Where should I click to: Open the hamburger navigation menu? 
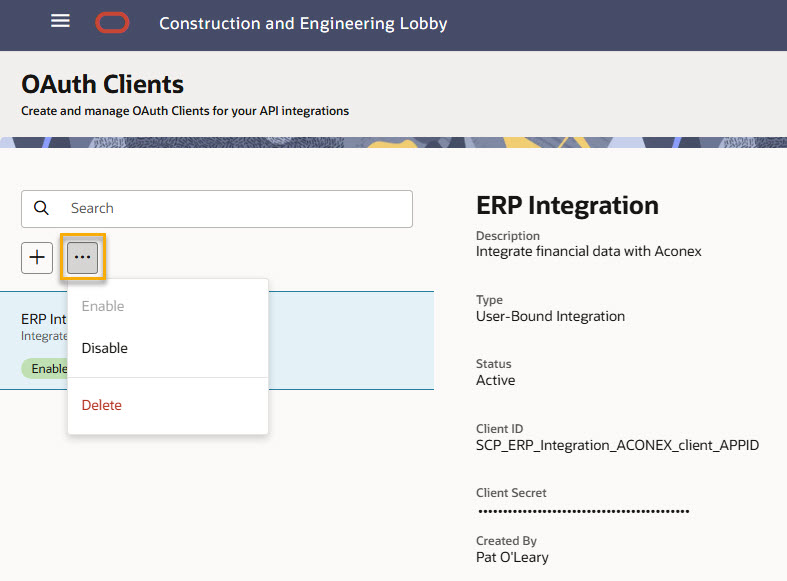pyautogui.click(x=60, y=21)
